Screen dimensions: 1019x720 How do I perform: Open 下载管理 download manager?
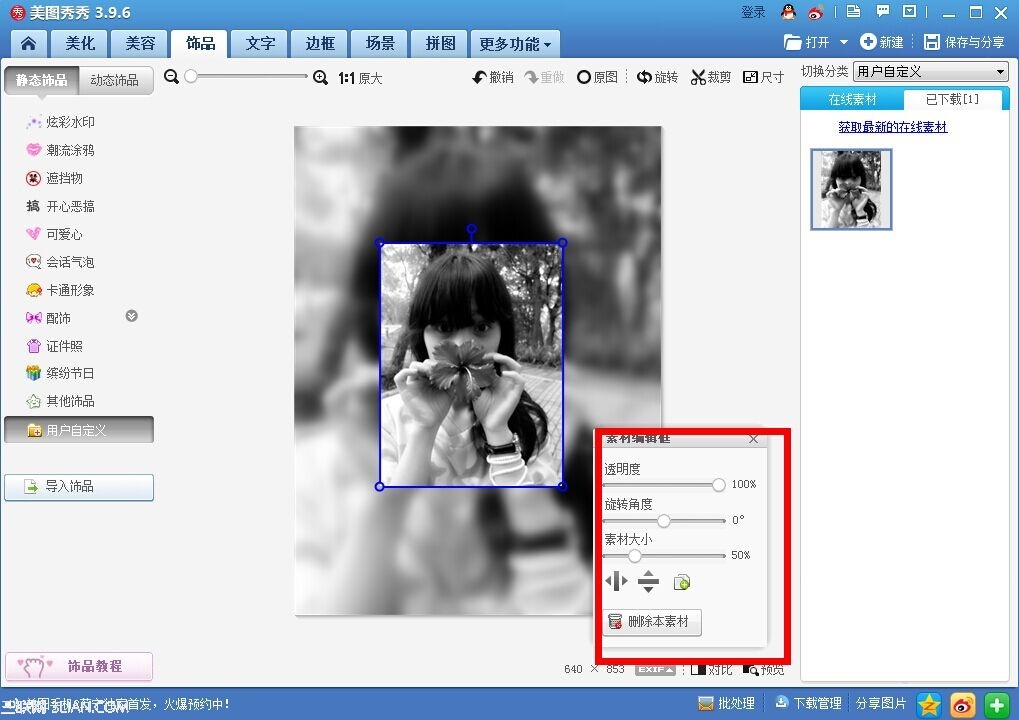[808, 703]
